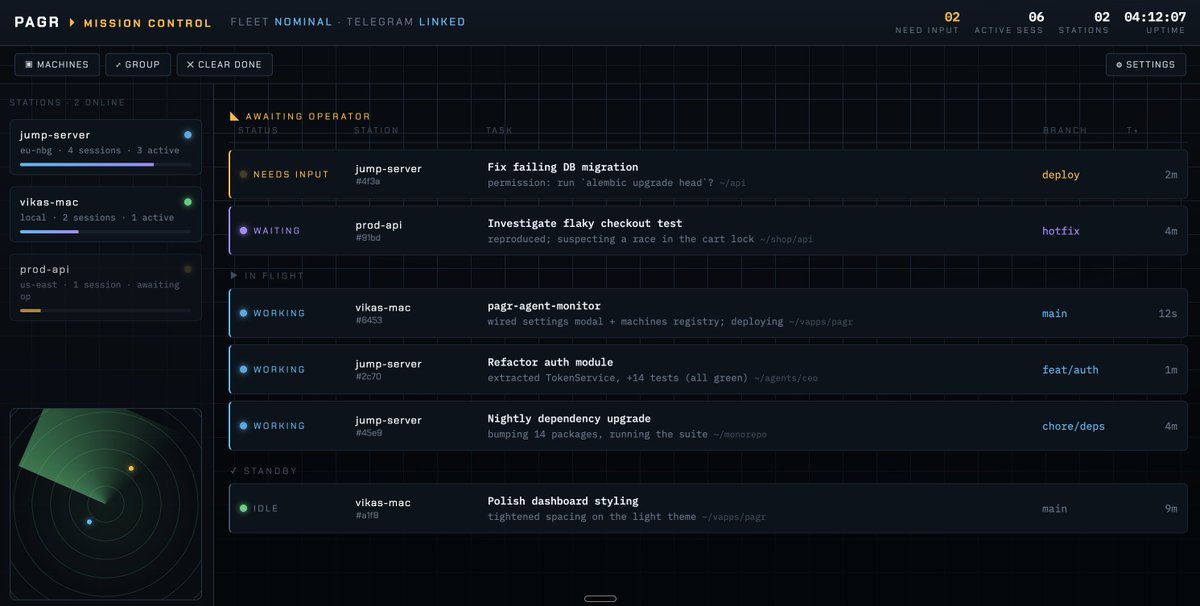This screenshot has width=1200, height=606.
Task: Click the ~/shop/api path text
Action: [x=786, y=239]
